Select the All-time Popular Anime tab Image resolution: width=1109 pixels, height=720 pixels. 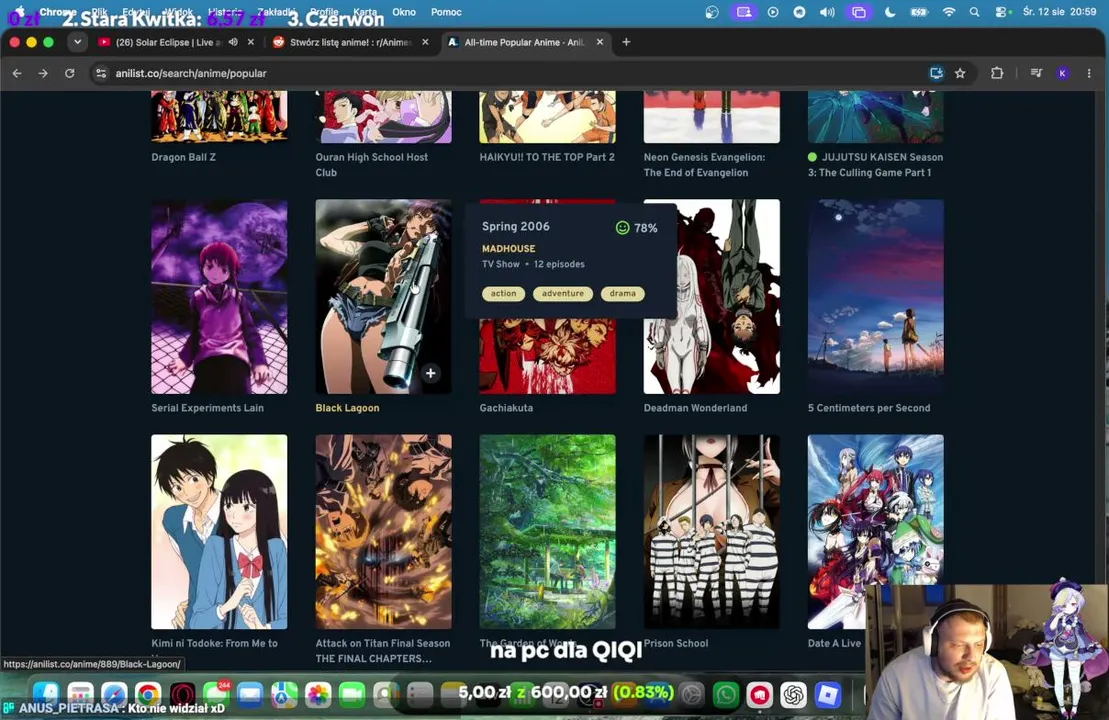[x=525, y=42]
